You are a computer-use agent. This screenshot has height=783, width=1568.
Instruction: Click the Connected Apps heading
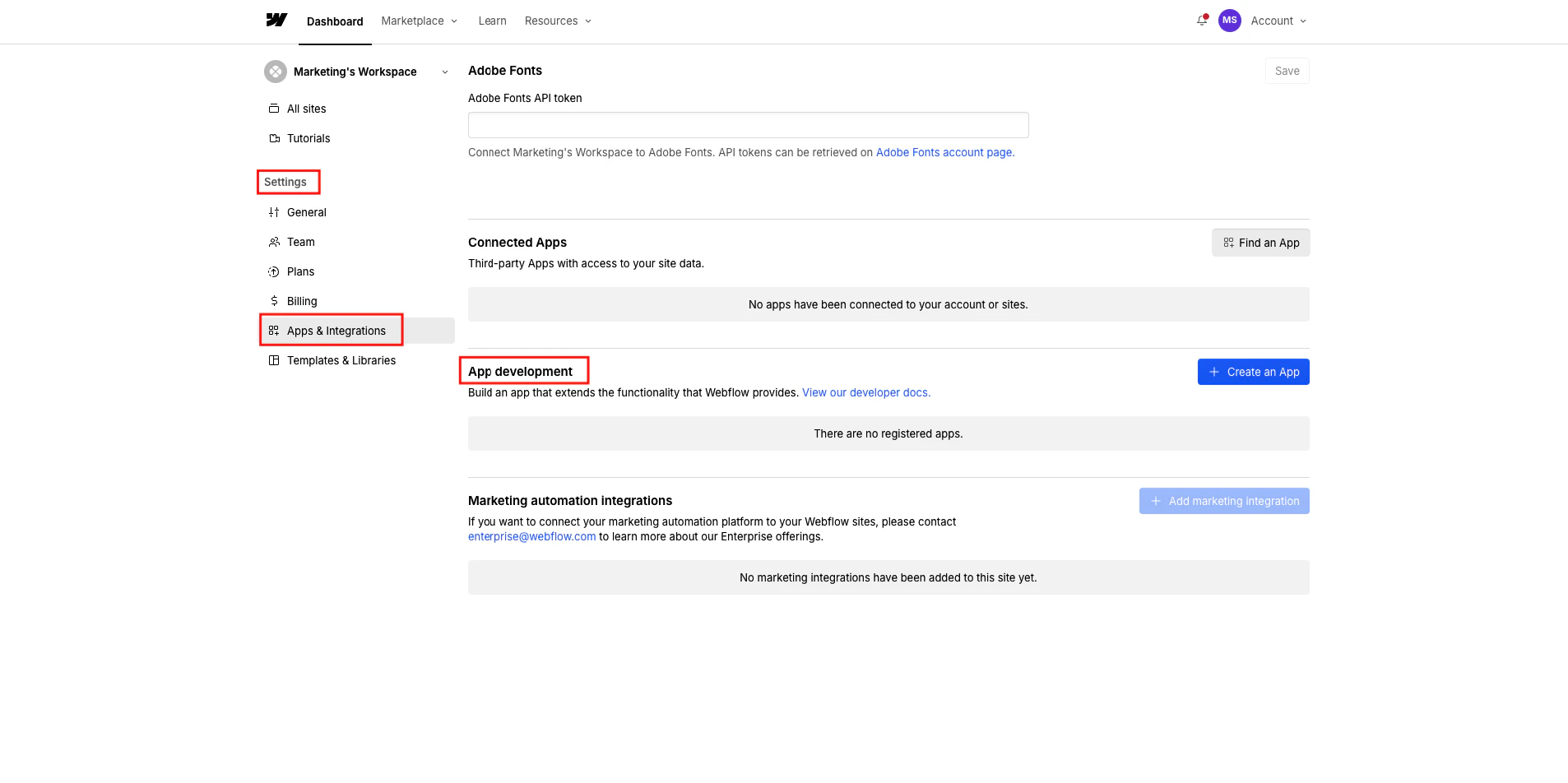point(517,242)
